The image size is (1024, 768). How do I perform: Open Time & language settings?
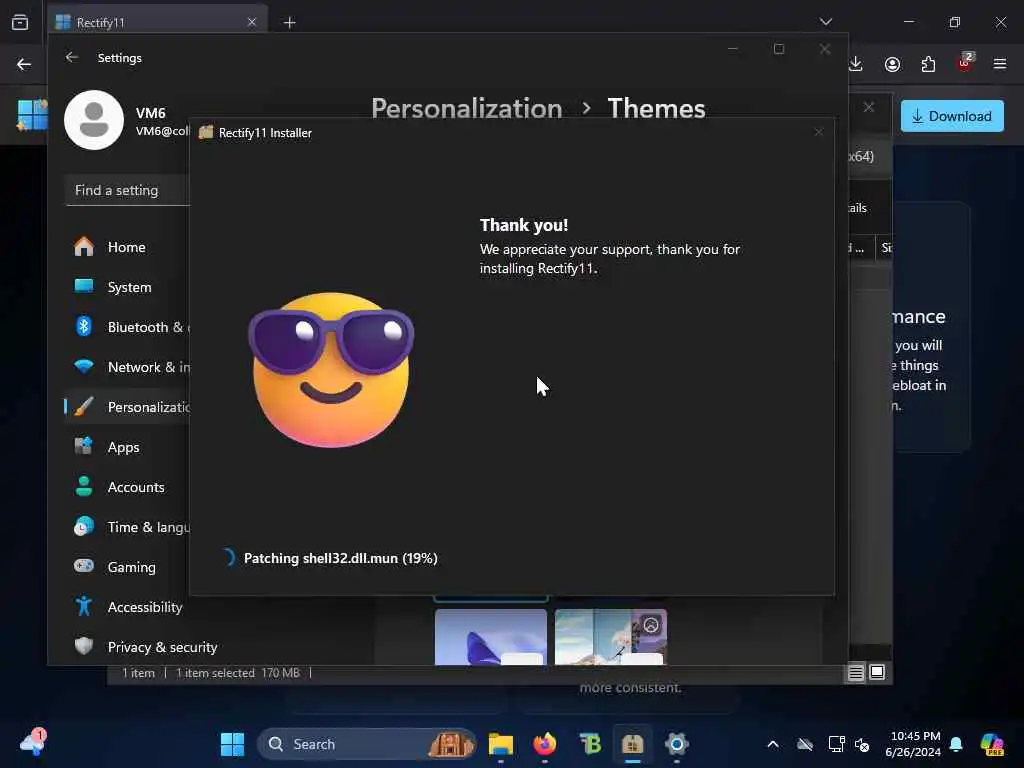coord(127,527)
